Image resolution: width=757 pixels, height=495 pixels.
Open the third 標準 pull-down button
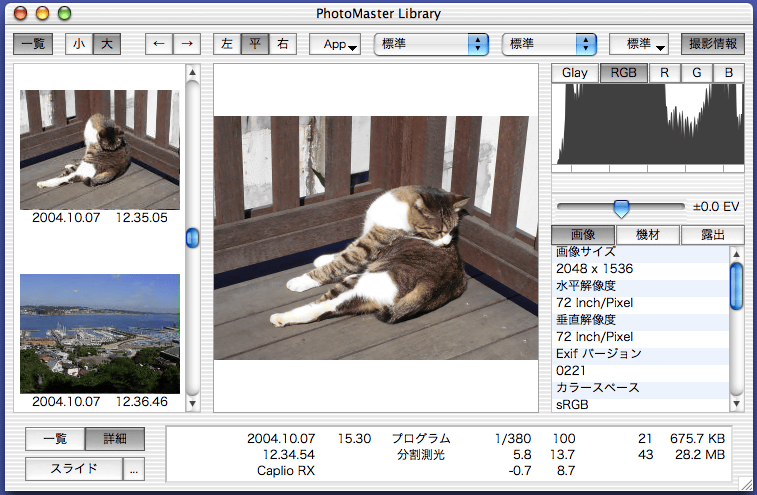tap(639, 44)
